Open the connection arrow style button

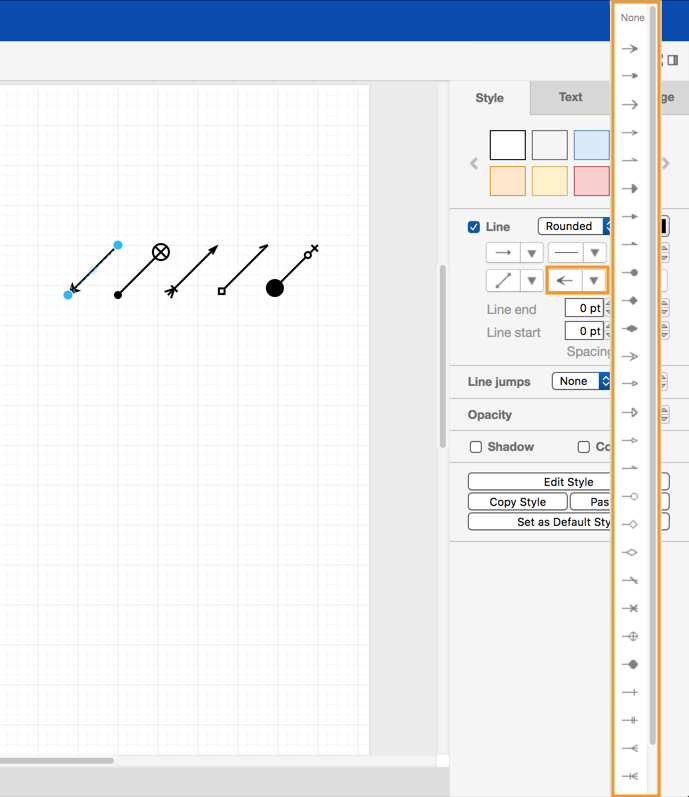coord(503,253)
